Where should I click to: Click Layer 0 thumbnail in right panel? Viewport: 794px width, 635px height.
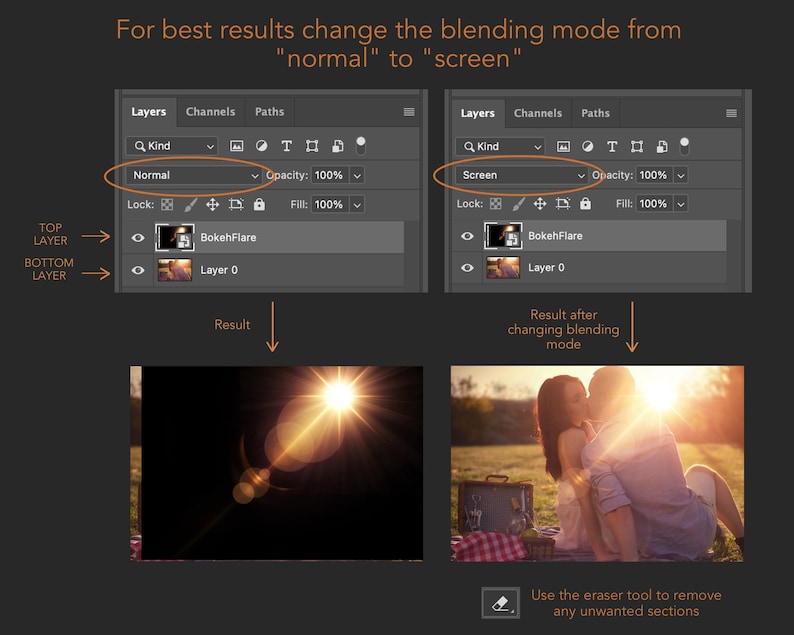503,267
